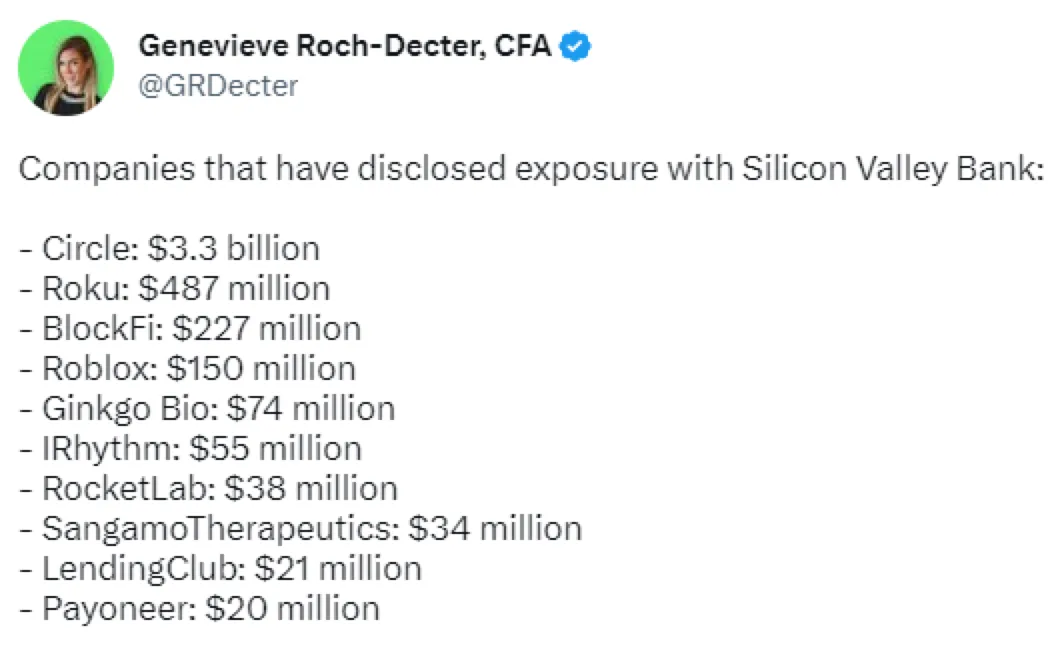
Task: Click the SangamoTherapeutics: $34 million line
Action: point(301,528)
